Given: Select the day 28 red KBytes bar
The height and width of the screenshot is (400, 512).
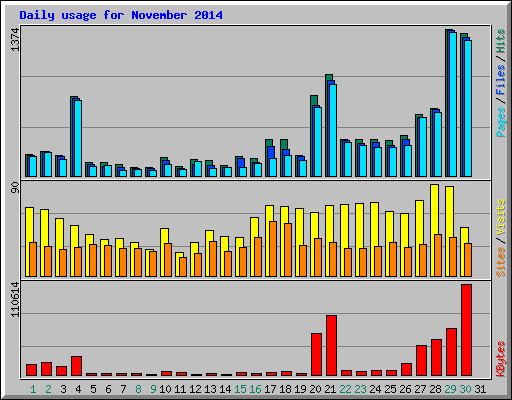Looking at the screenshot, I should click(x=436, y=357).
